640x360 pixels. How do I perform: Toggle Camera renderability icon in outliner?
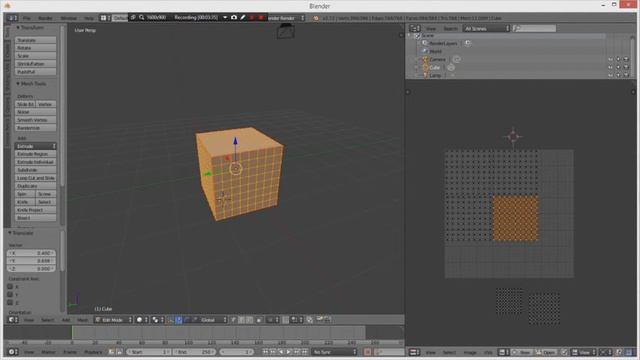[x=626, y=60]
